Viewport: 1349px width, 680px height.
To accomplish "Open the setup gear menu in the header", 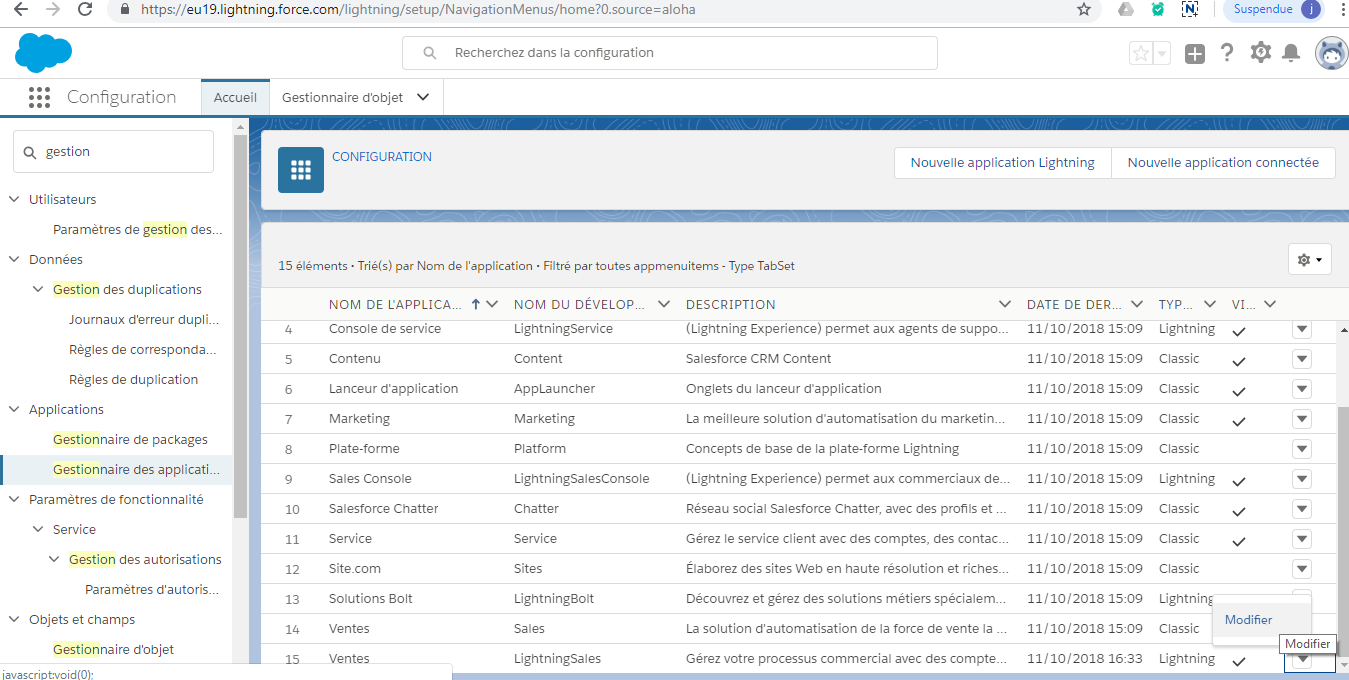I will (x=1261, y=53).
